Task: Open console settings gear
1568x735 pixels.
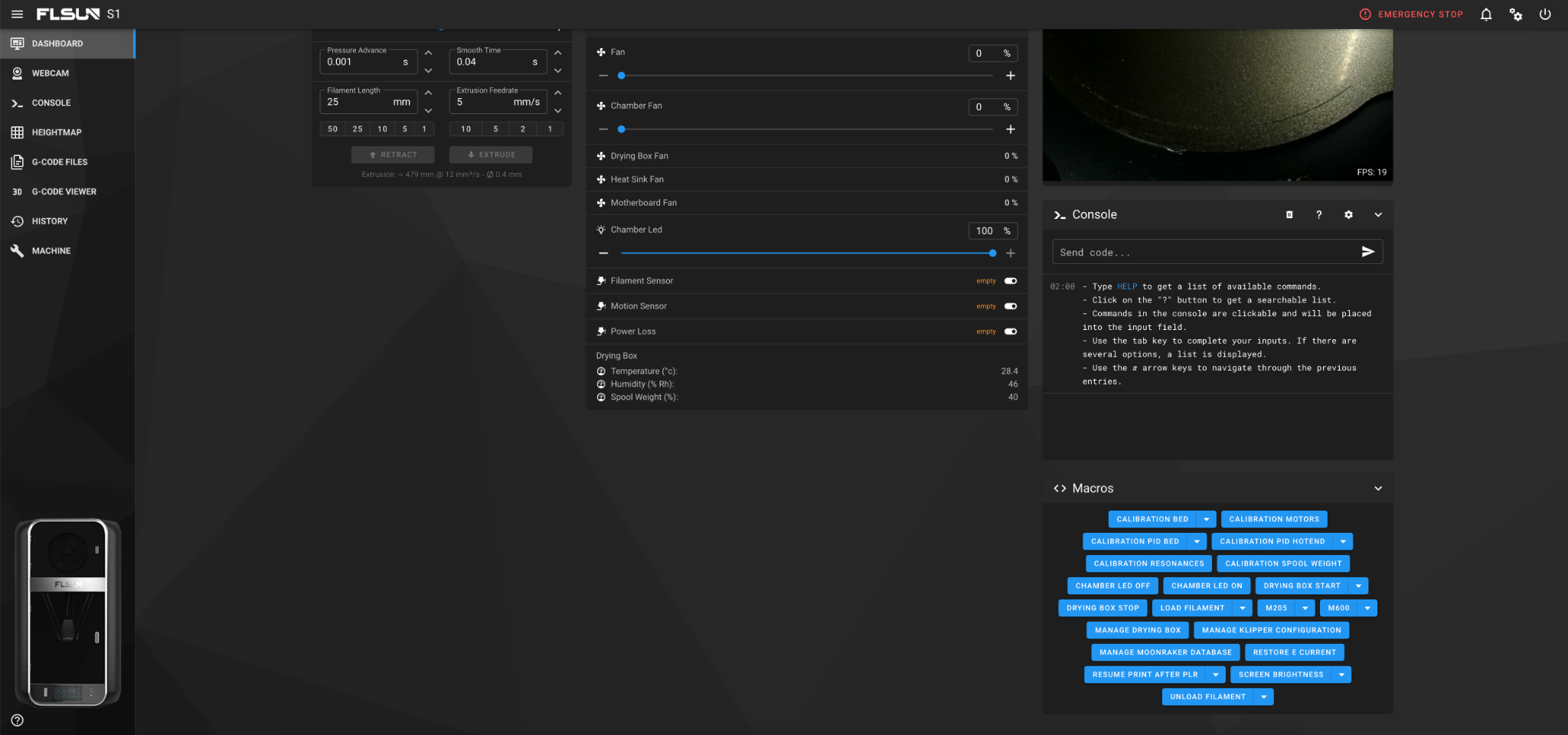Action: tap(1348, 215)
